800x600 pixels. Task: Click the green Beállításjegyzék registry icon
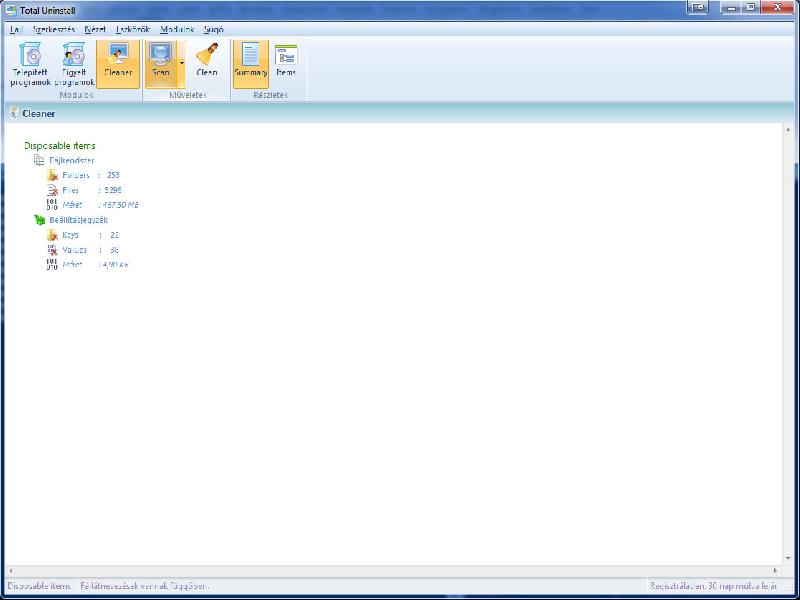39,220
